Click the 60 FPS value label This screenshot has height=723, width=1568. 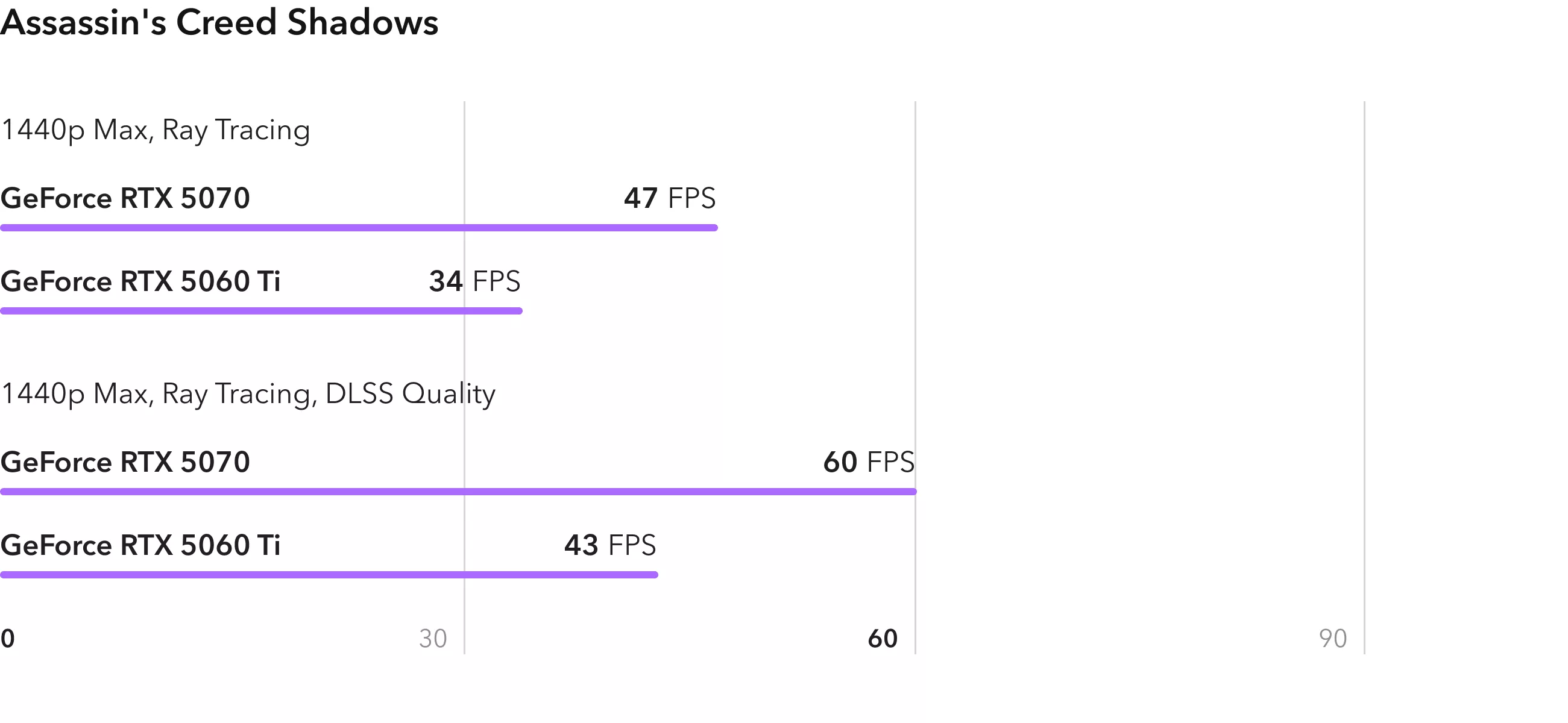click(869, 462)
